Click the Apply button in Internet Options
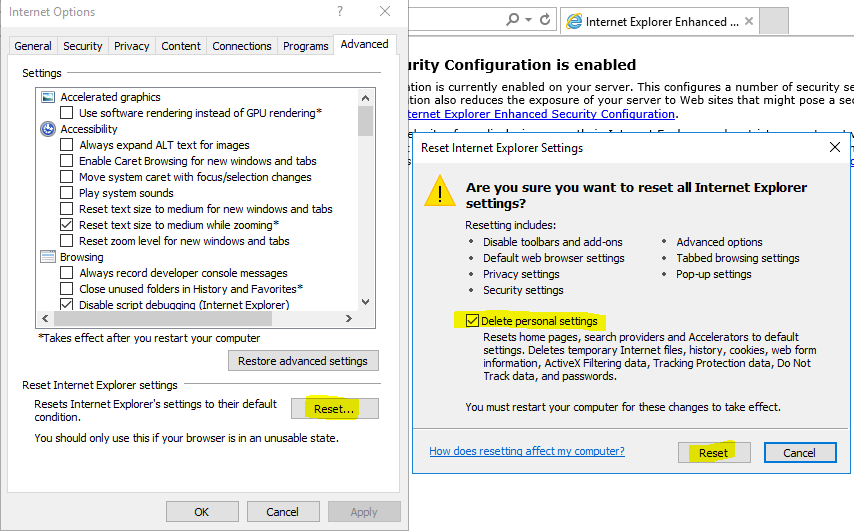Screen dimensions: 854x532 (x=364, y=512)
